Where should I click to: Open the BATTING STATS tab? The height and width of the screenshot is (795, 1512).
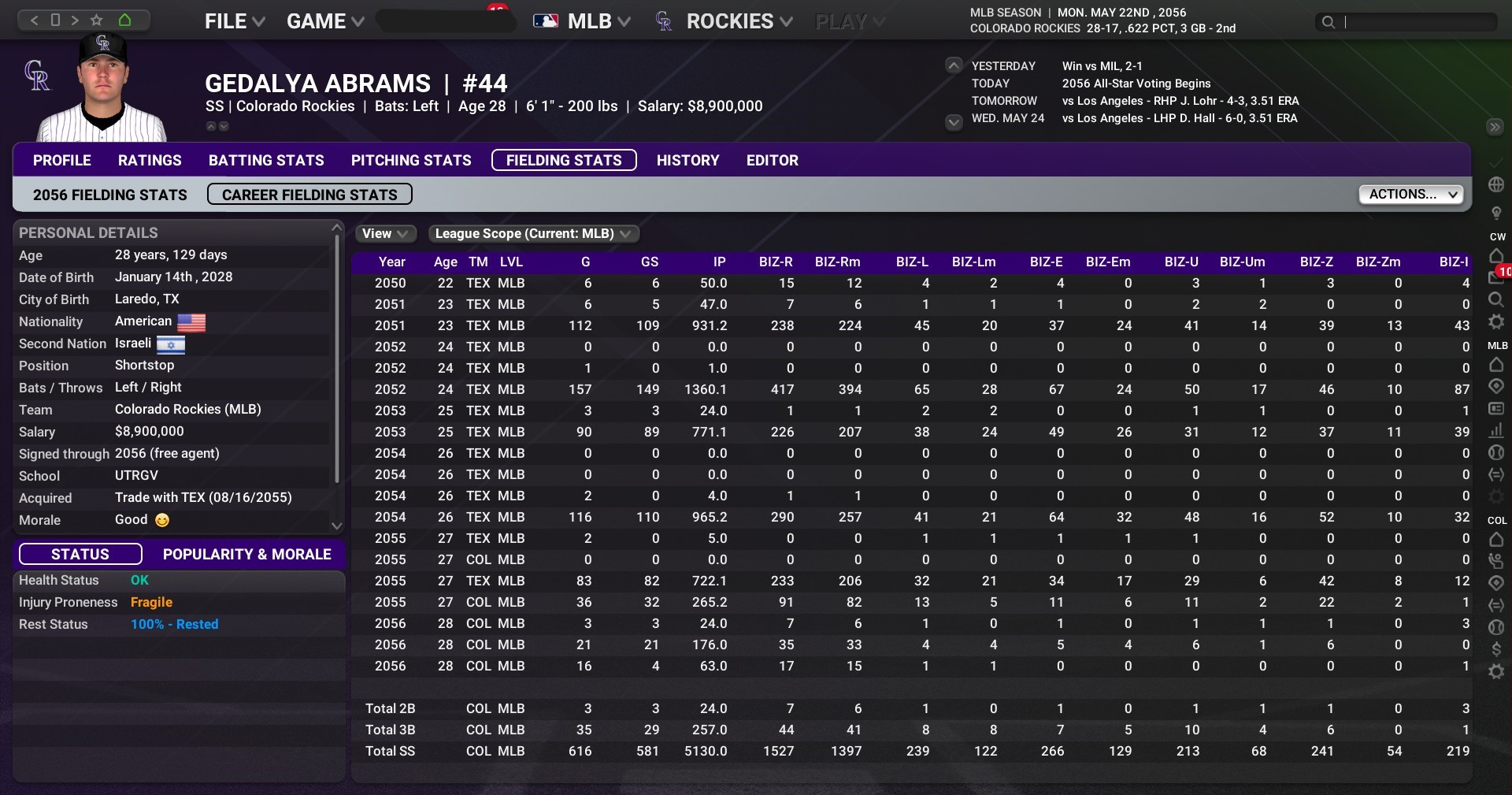pos(266,161)
